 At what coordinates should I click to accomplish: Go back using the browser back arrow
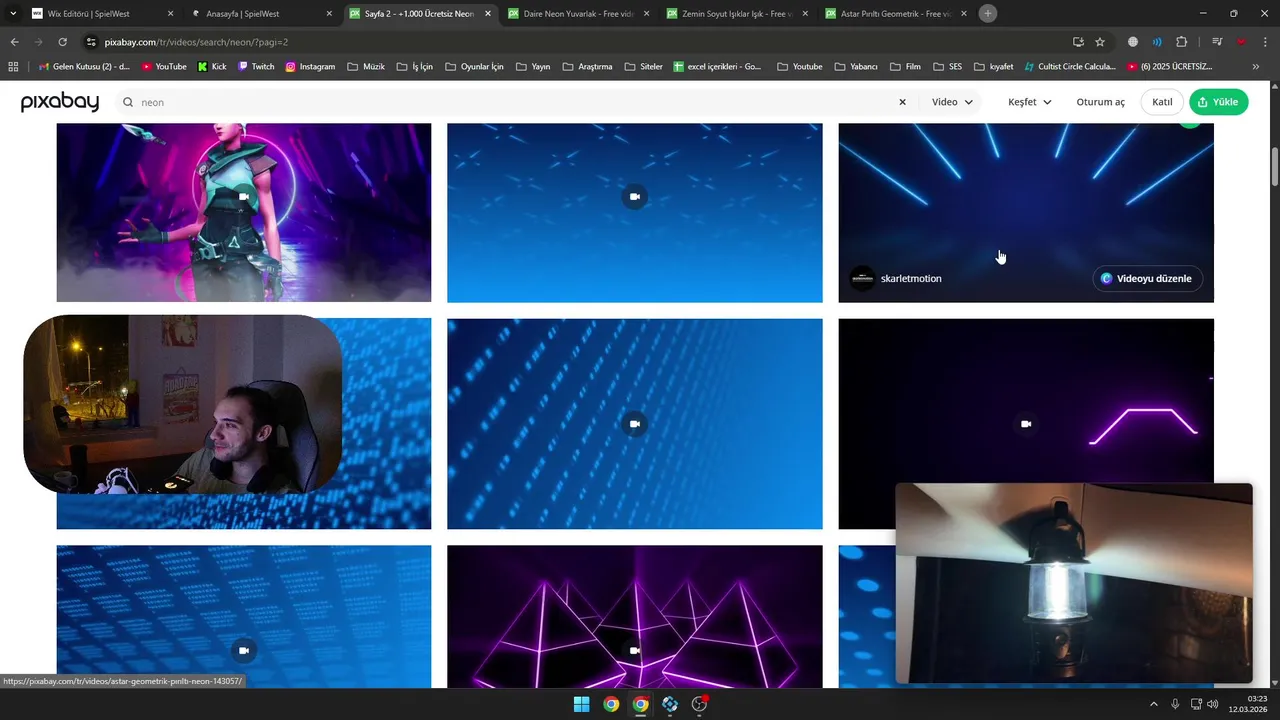[x=14, y=42]
